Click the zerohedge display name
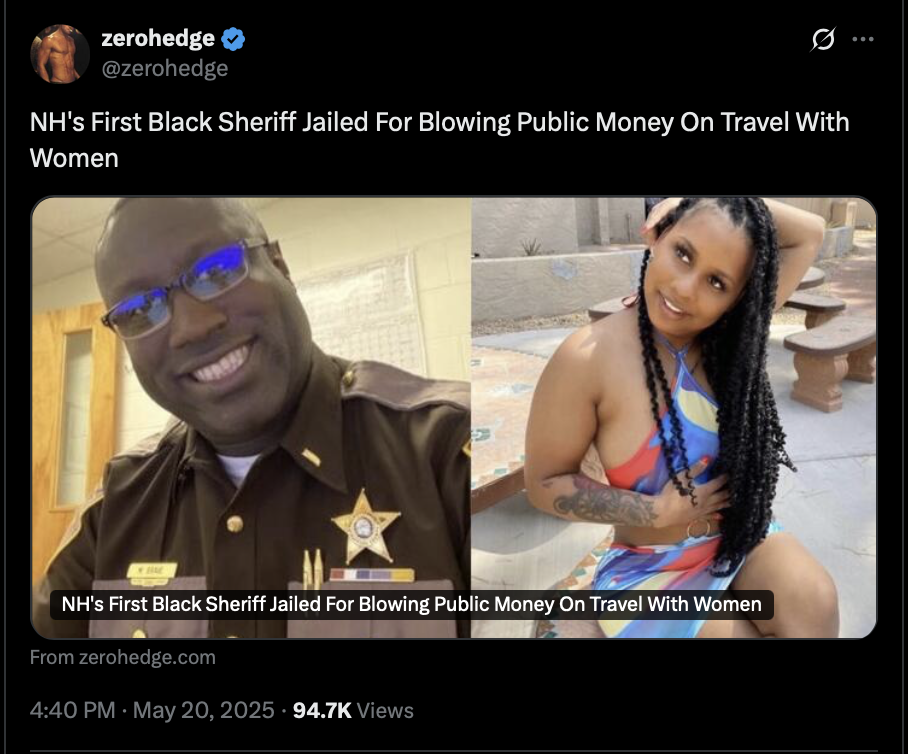 158,39
